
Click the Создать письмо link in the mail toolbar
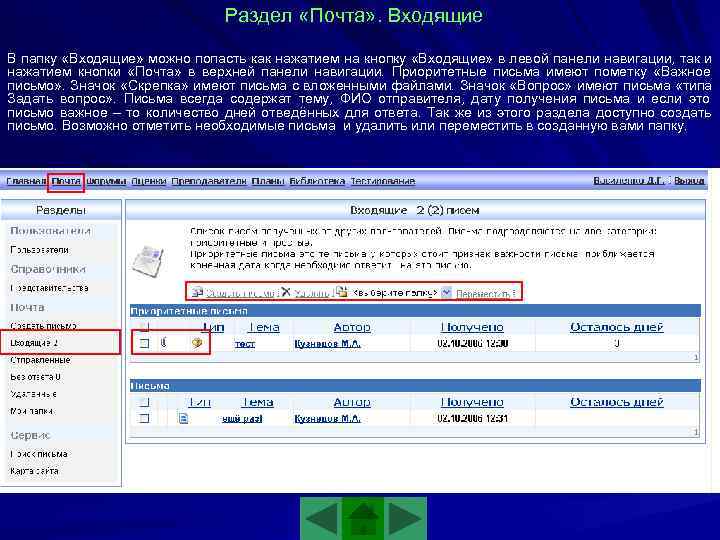pyautogui.click(x=240, y=293)
